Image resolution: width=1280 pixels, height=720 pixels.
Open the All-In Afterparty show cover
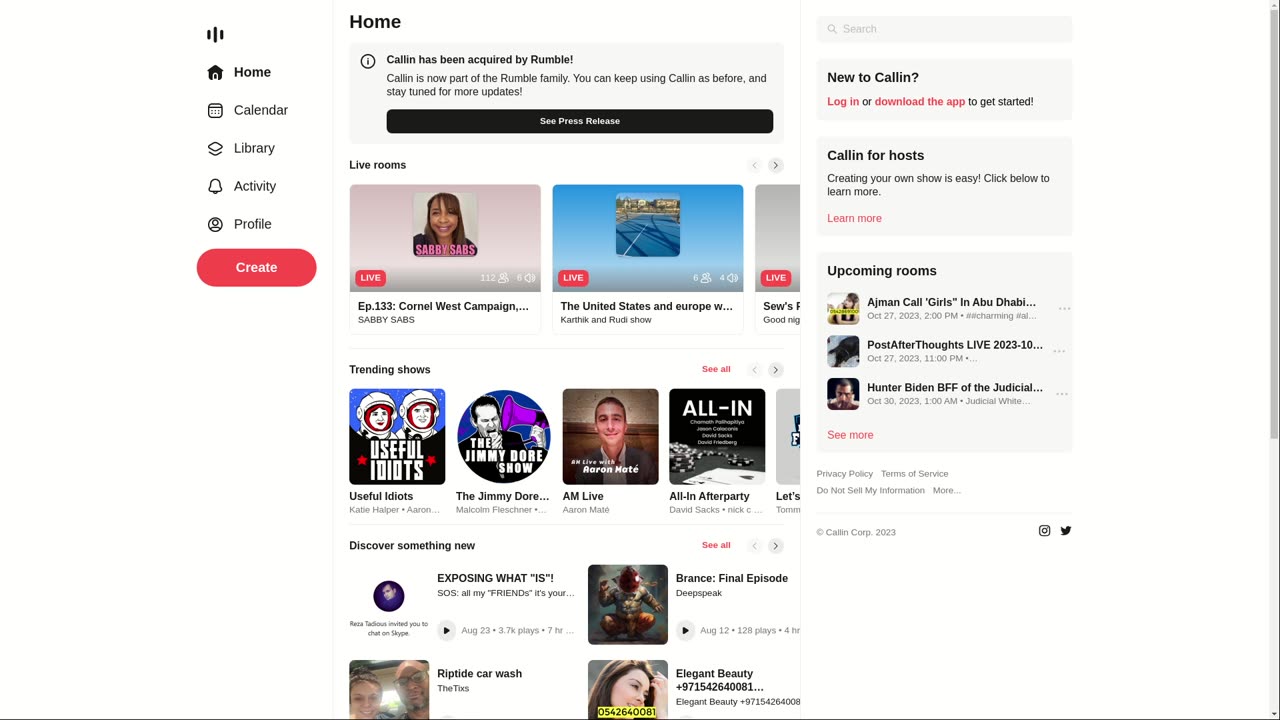(x=717, y=437)
